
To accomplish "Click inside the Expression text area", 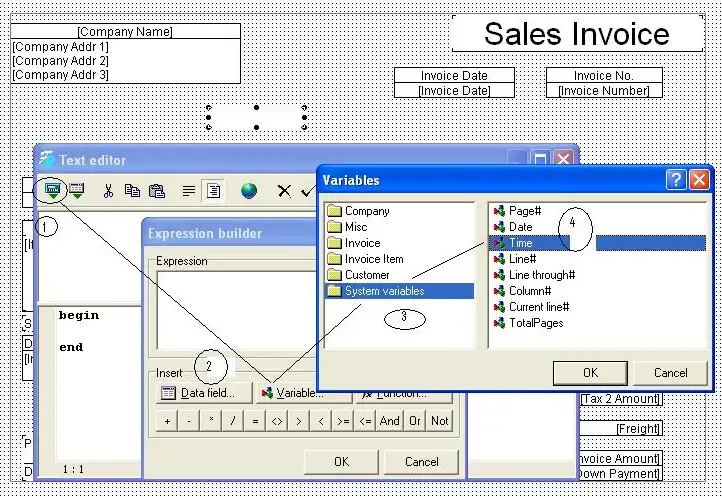I will 237,310.
